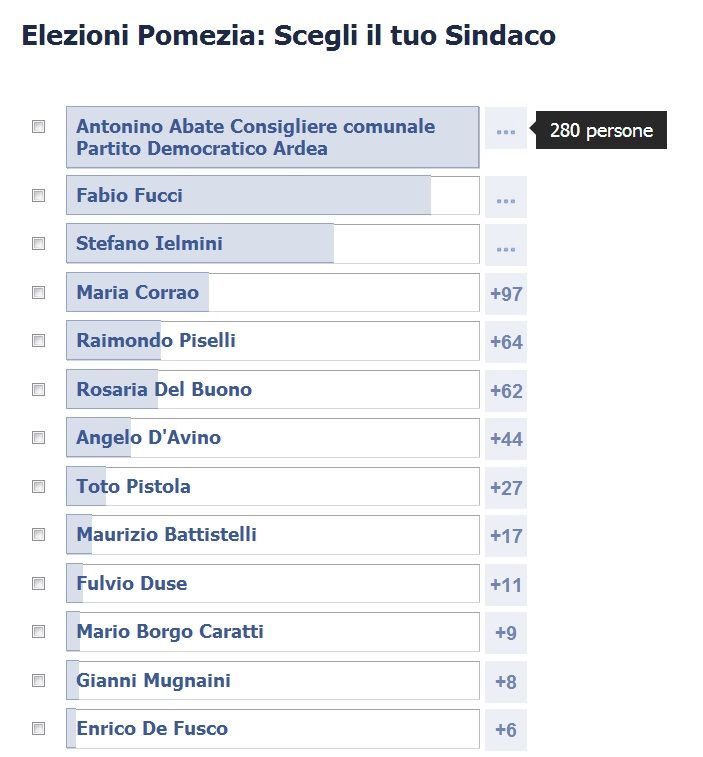Click the +62 count next to Rosaria Del Buono

pyautogui.click(x=506, y=391)
